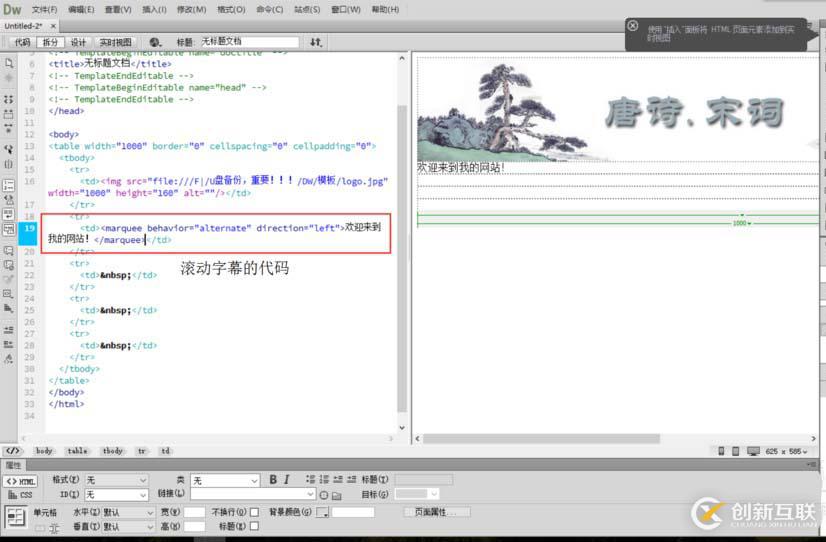Switch to 实时视图 live view
826x542 pixels.
coord(115,42)
